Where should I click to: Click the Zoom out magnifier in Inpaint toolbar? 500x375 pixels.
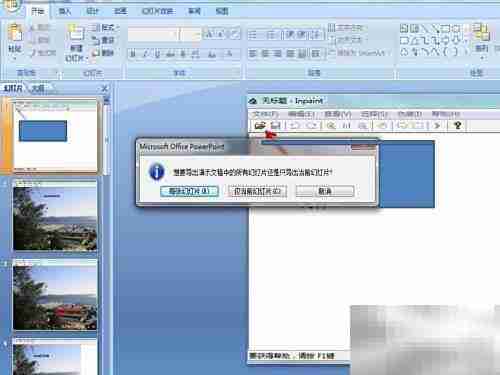click(x=363, y=126)
